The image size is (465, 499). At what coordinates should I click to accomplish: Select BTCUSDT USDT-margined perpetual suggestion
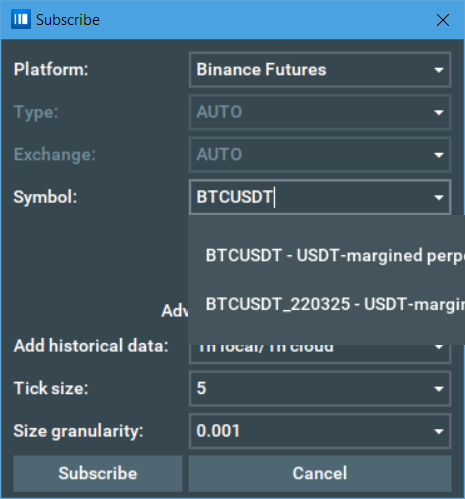click(x=327, y=255)
